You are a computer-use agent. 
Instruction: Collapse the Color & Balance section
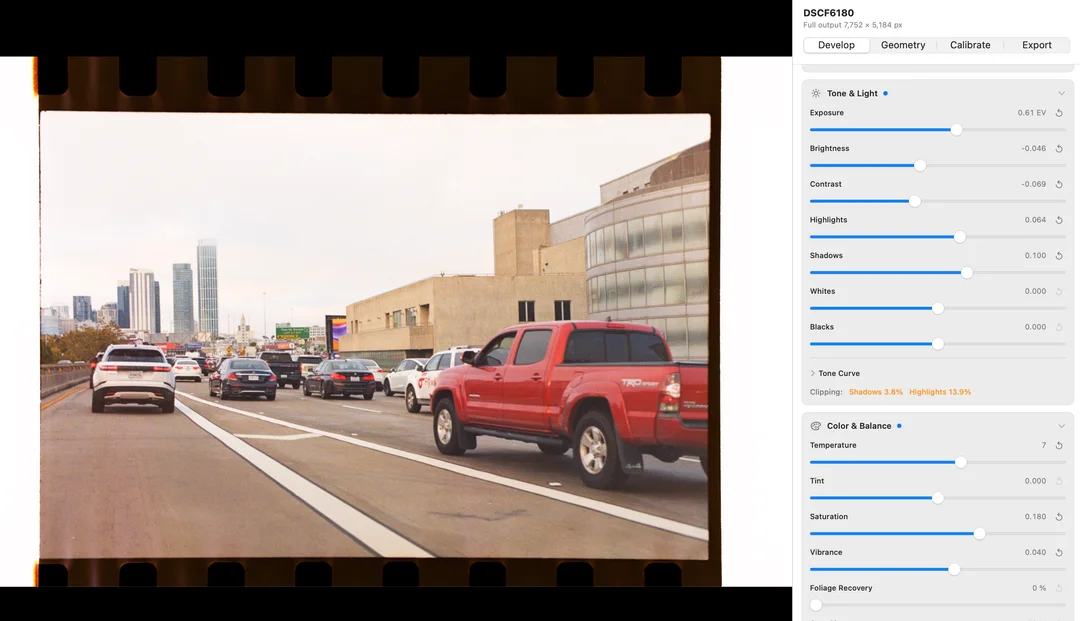point(1061,426)
